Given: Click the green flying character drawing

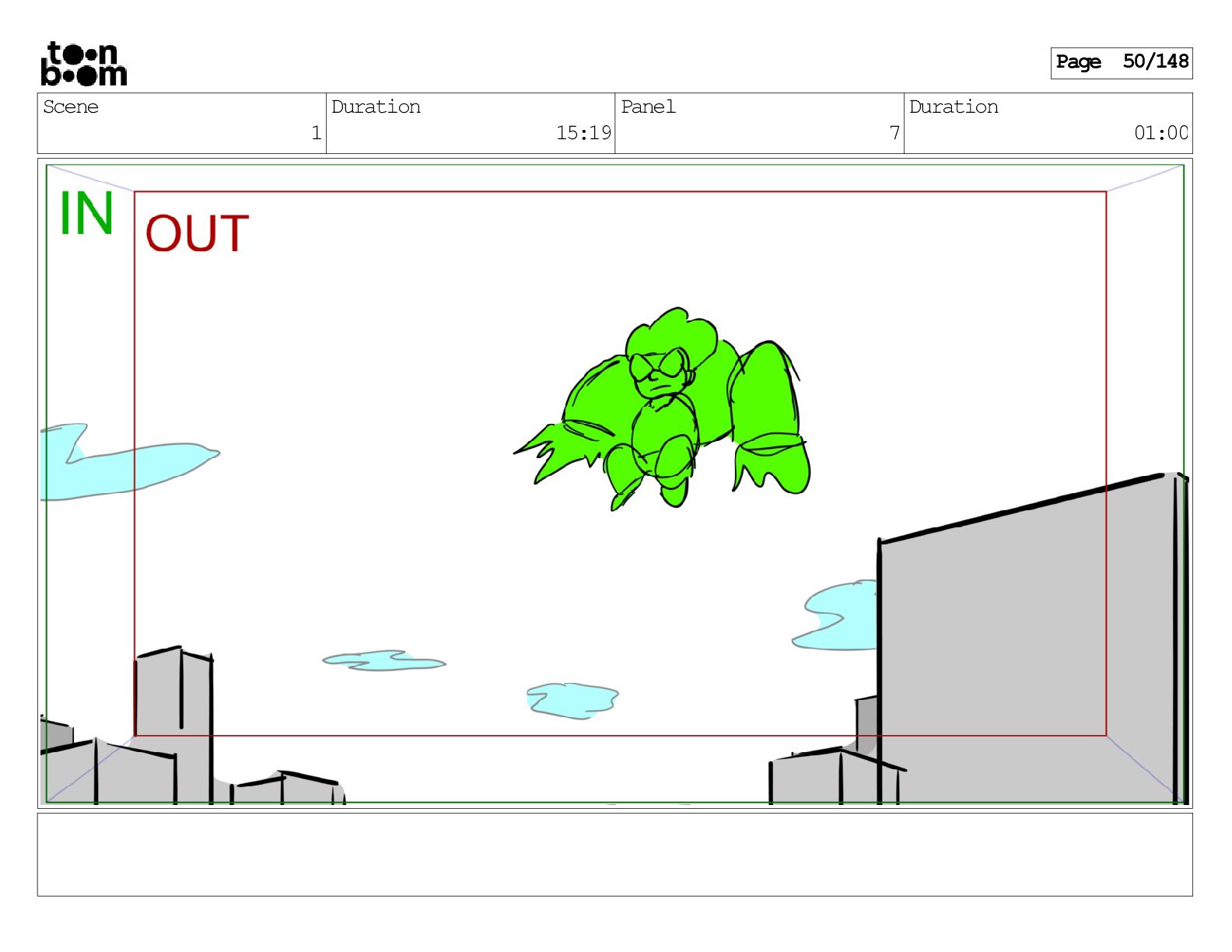Looking at the screenshot, I should pyautogui.click(x=663, y=409).
